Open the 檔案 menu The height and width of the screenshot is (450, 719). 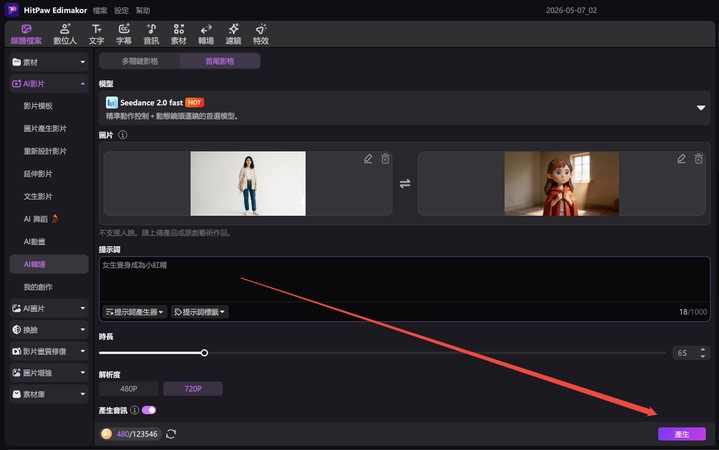coord(100,10)
